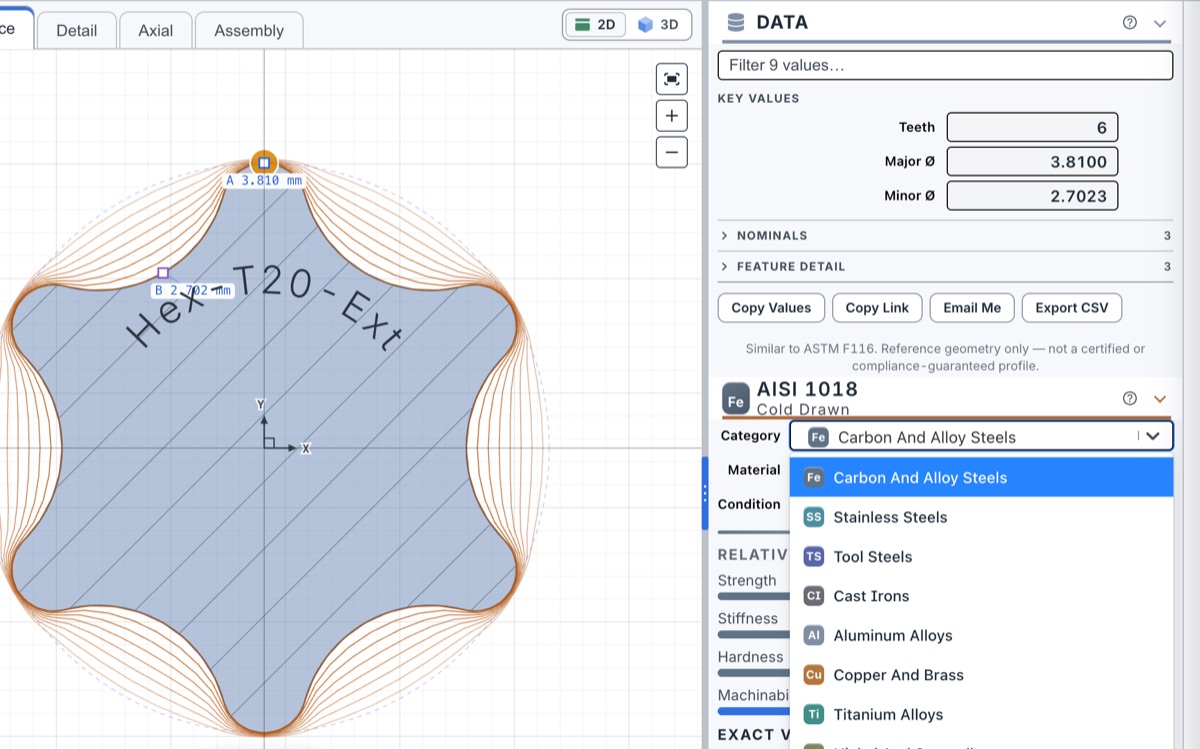Expand the FEATURE DETAIL section
1200x749 pixels.
pyautogui.click(x=945, y=267)
